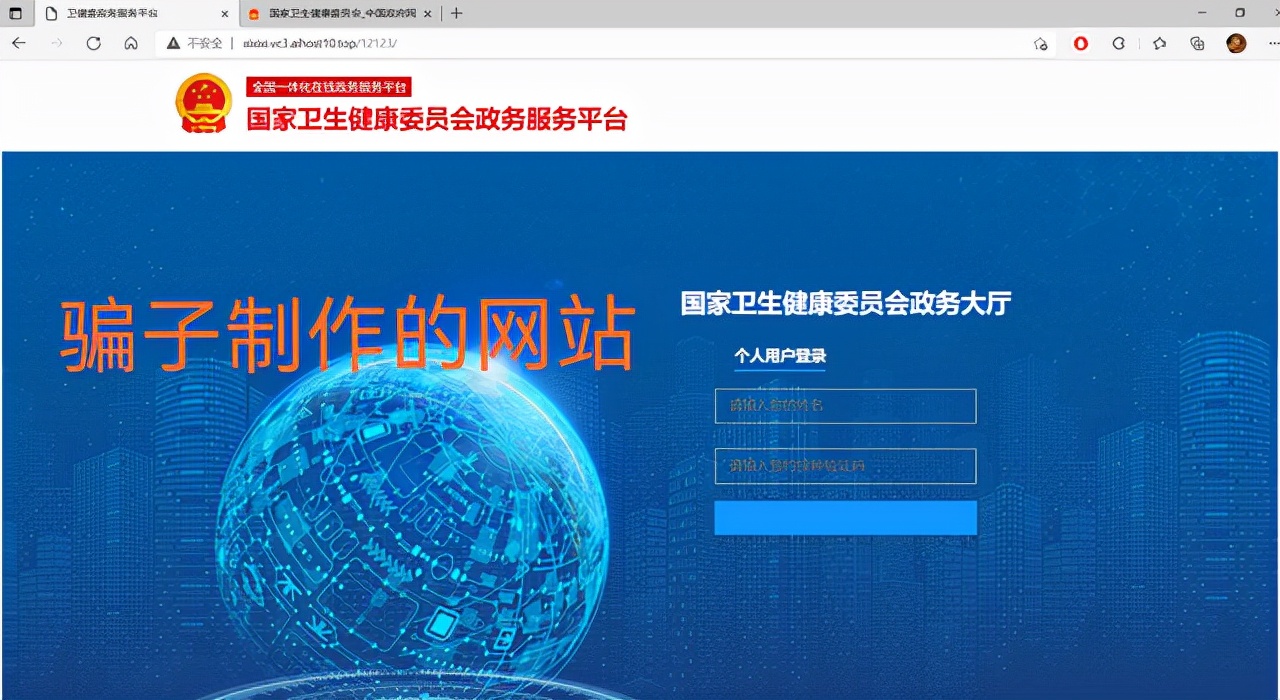Open a new tab with the + button
This screenshot has width=1280, height=700.
point(454,14)
